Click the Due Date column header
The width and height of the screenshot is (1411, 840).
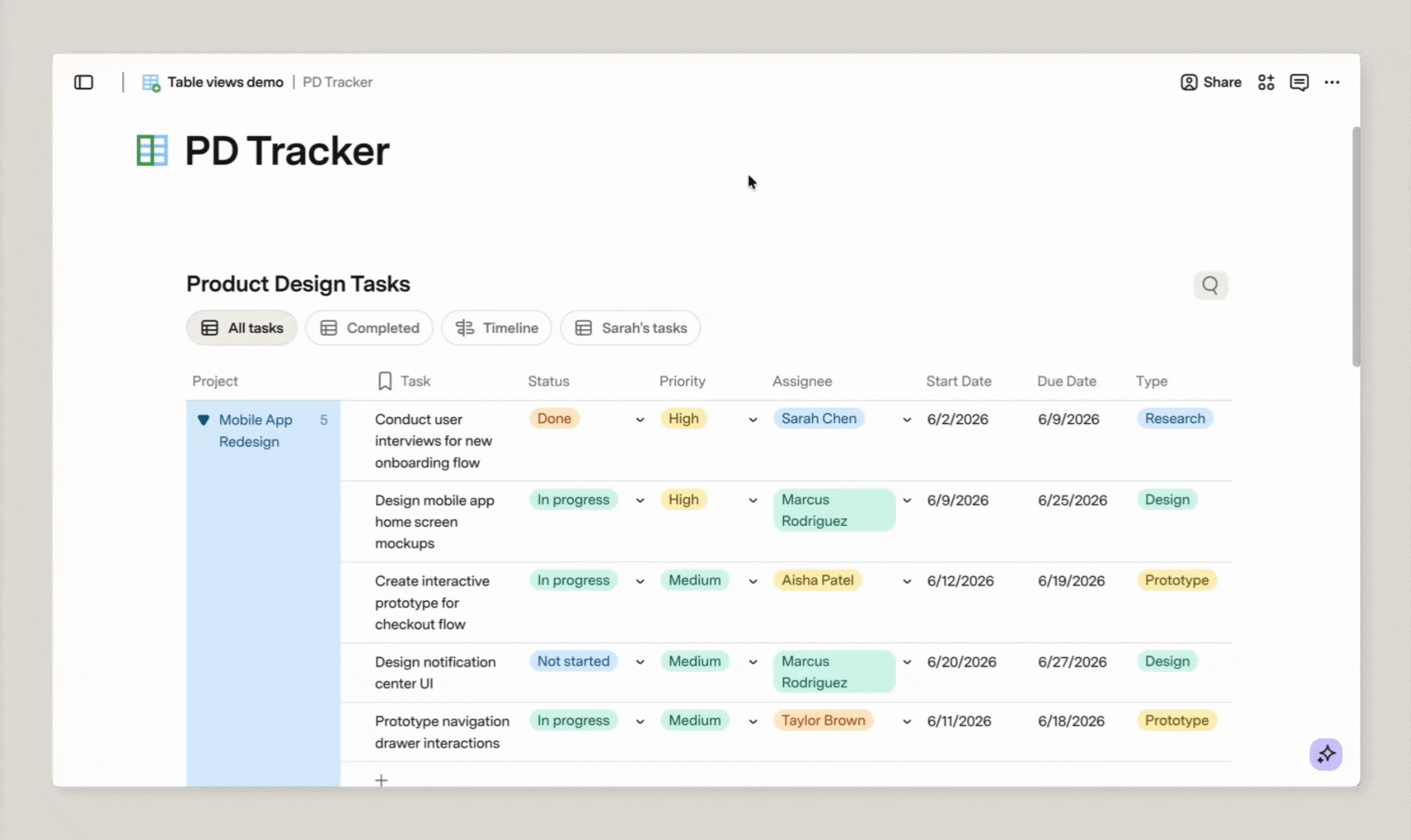1066,381
